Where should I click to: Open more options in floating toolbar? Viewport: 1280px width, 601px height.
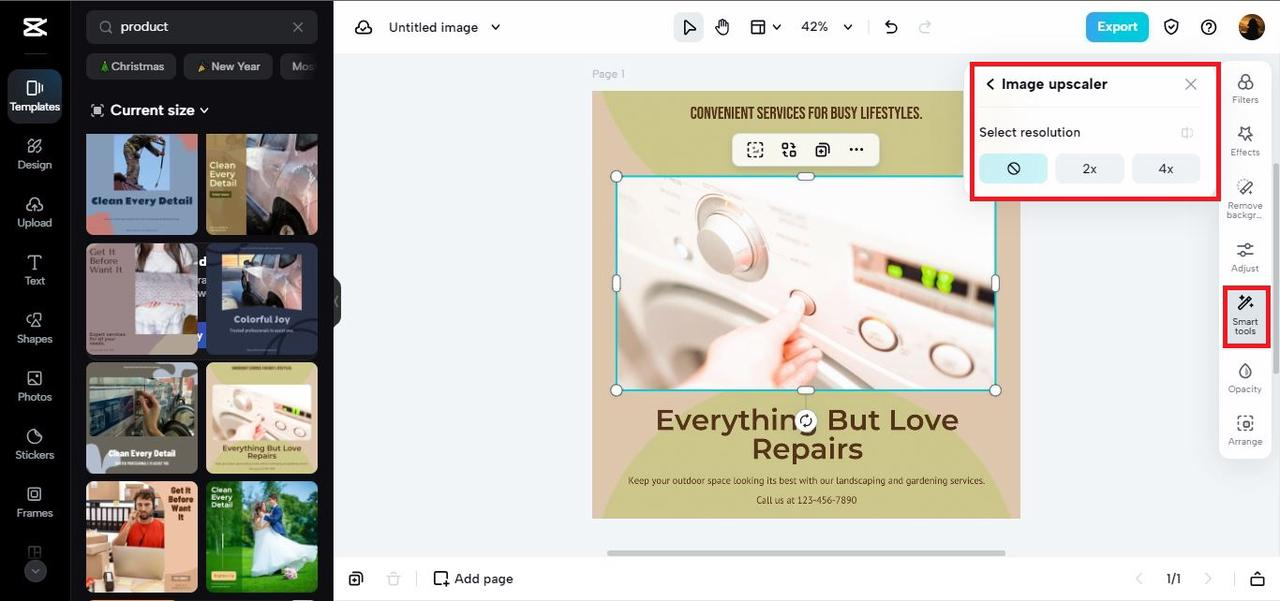click(856, 150)
